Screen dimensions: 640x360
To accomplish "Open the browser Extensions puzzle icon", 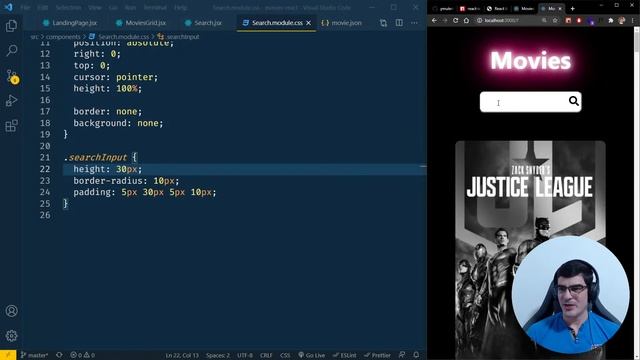I will (x=611, y=20).
